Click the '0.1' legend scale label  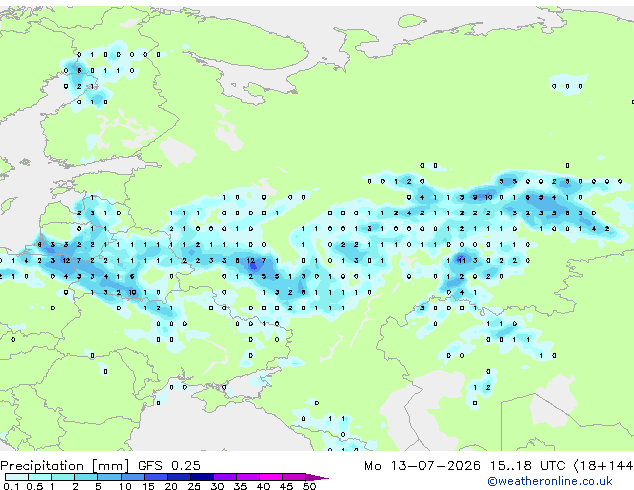tap(11, 486)
